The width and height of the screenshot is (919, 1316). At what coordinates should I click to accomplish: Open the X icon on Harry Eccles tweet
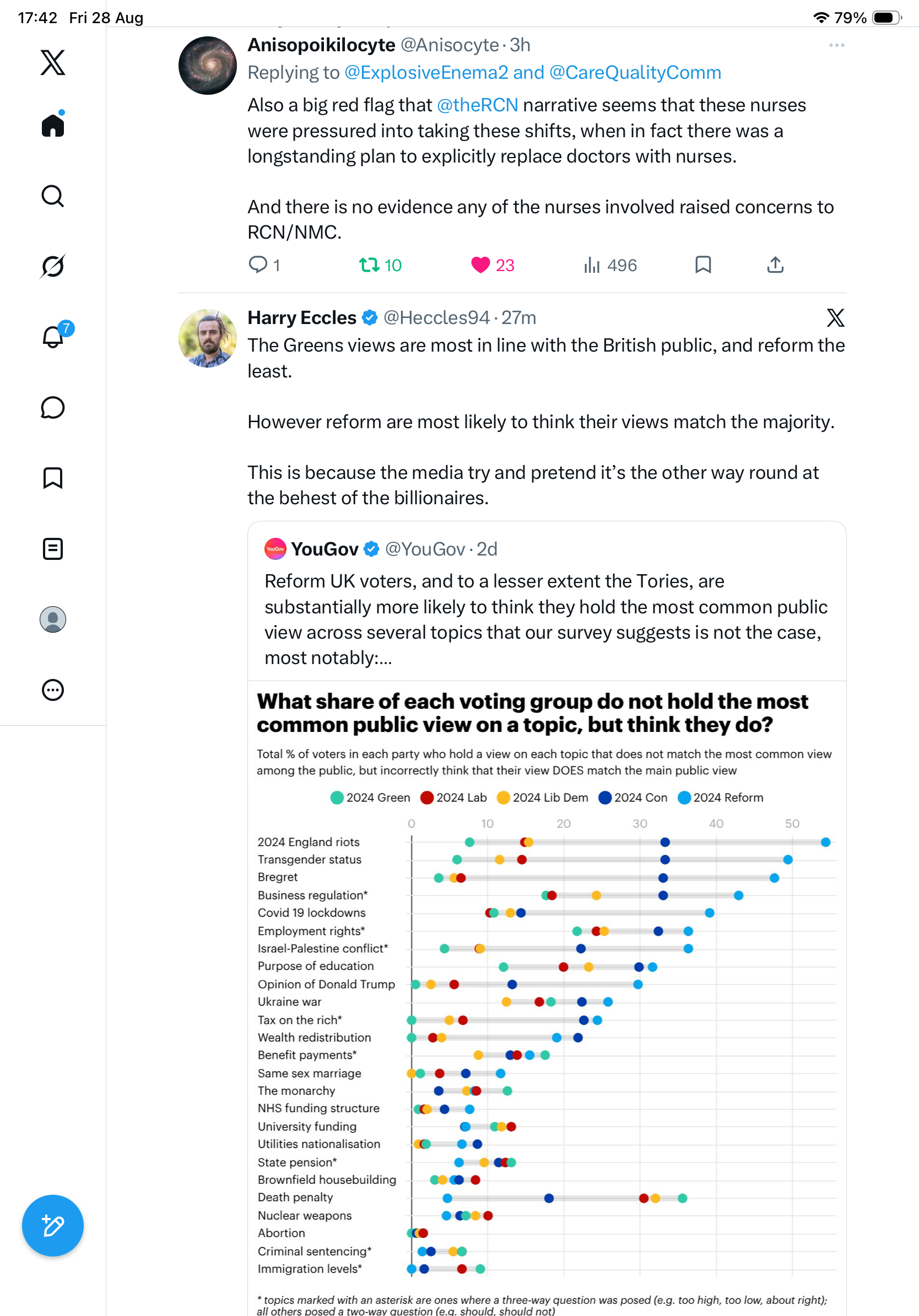[x=835, y=317]
